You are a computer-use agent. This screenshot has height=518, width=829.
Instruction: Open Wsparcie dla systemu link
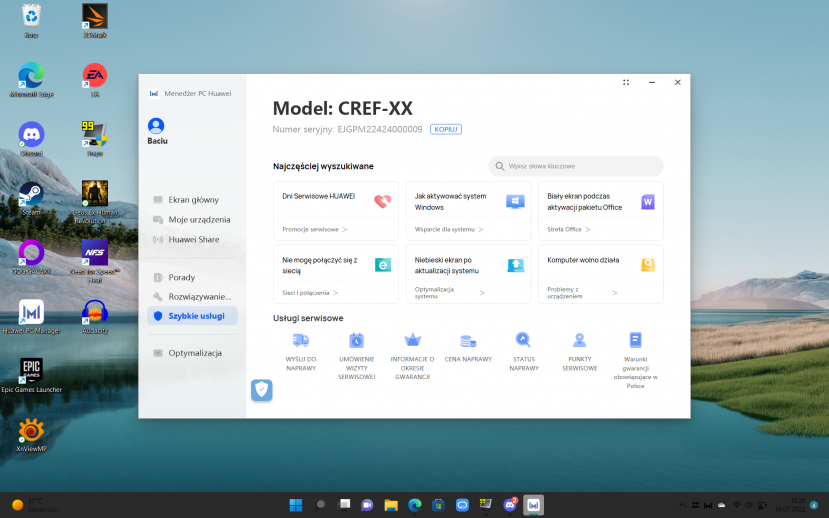coord(449,229)
